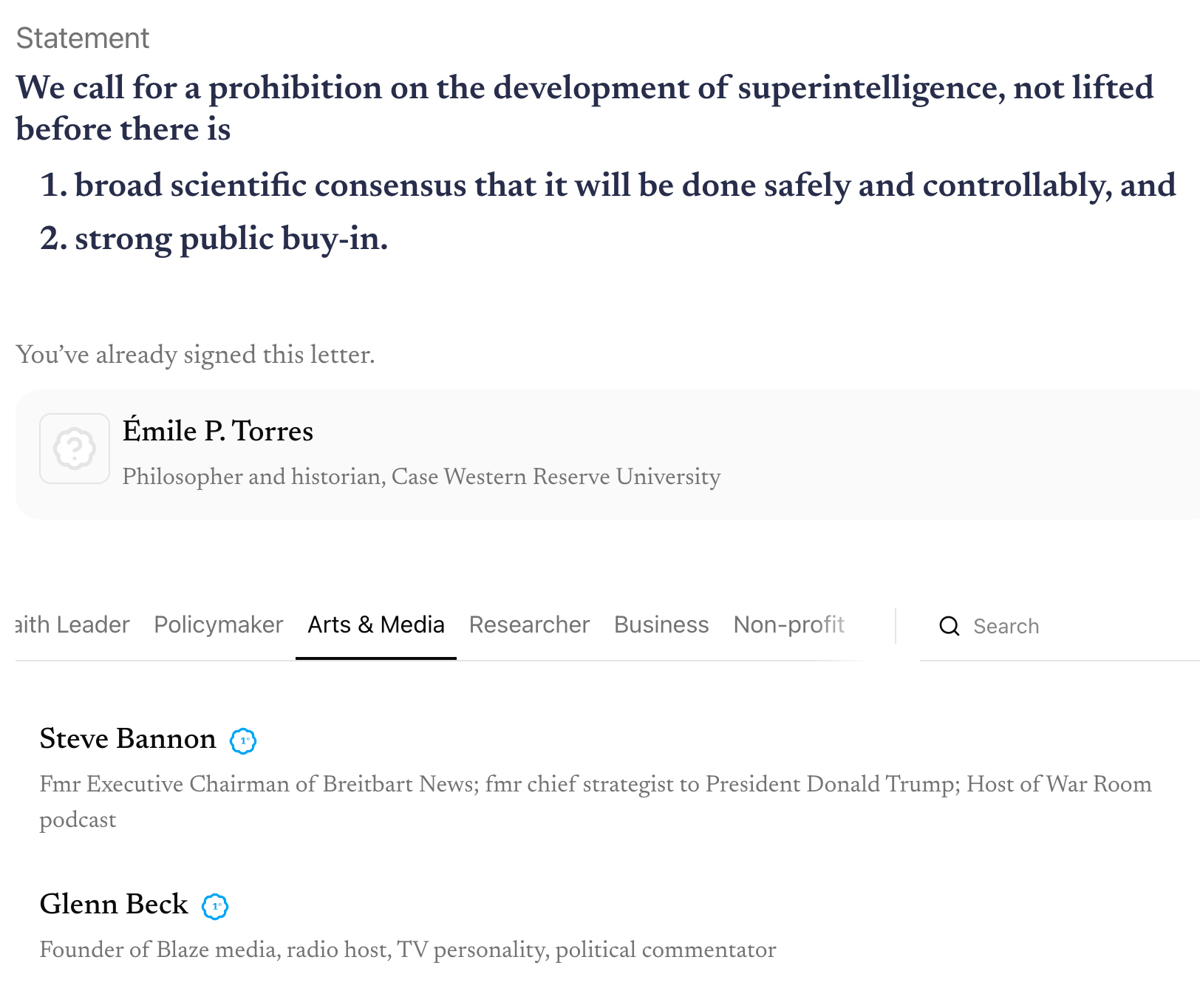Click Glenn Beck's Blaze media description text

[x=408, y=950]
